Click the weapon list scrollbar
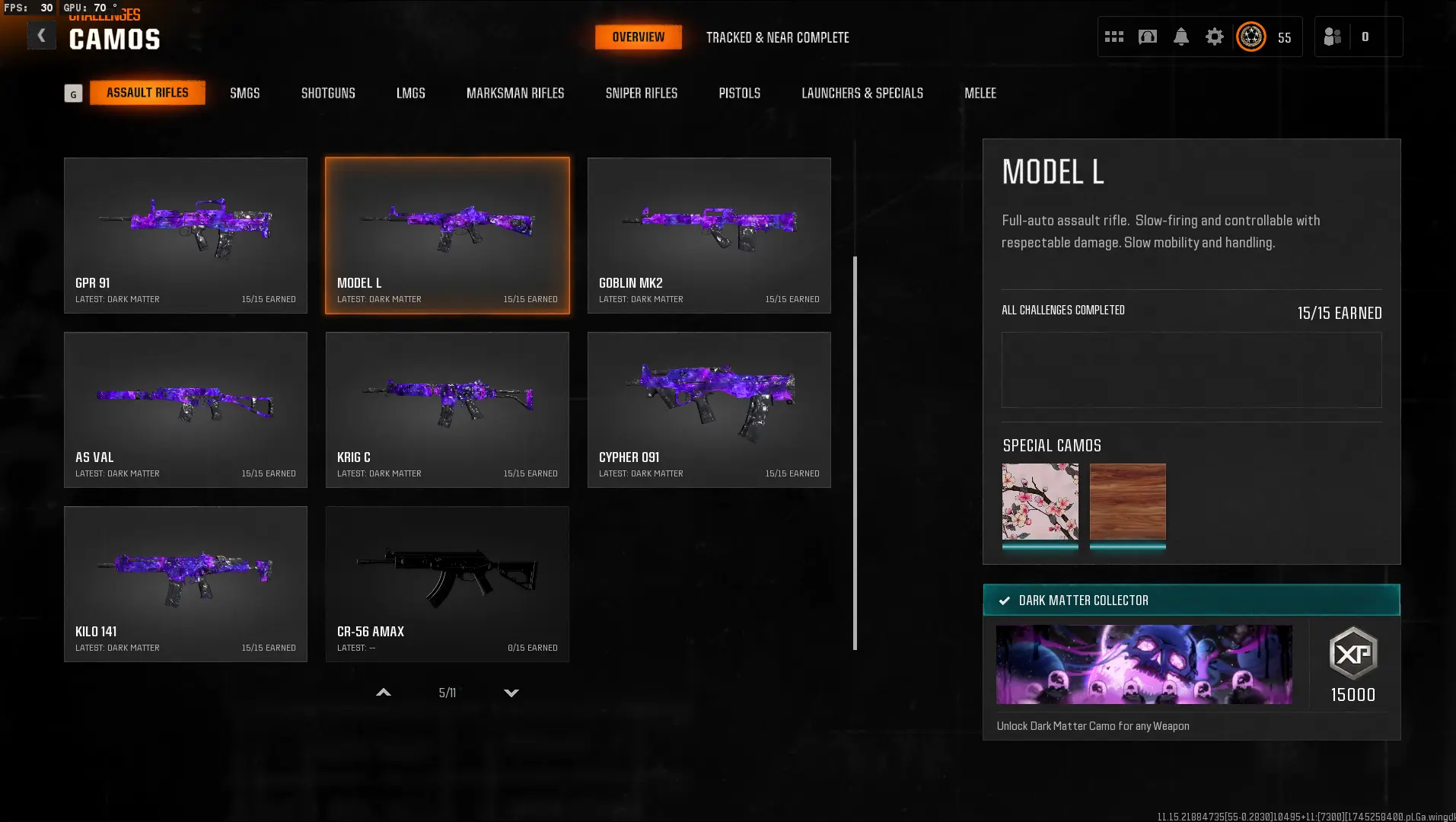 (855, 453)
